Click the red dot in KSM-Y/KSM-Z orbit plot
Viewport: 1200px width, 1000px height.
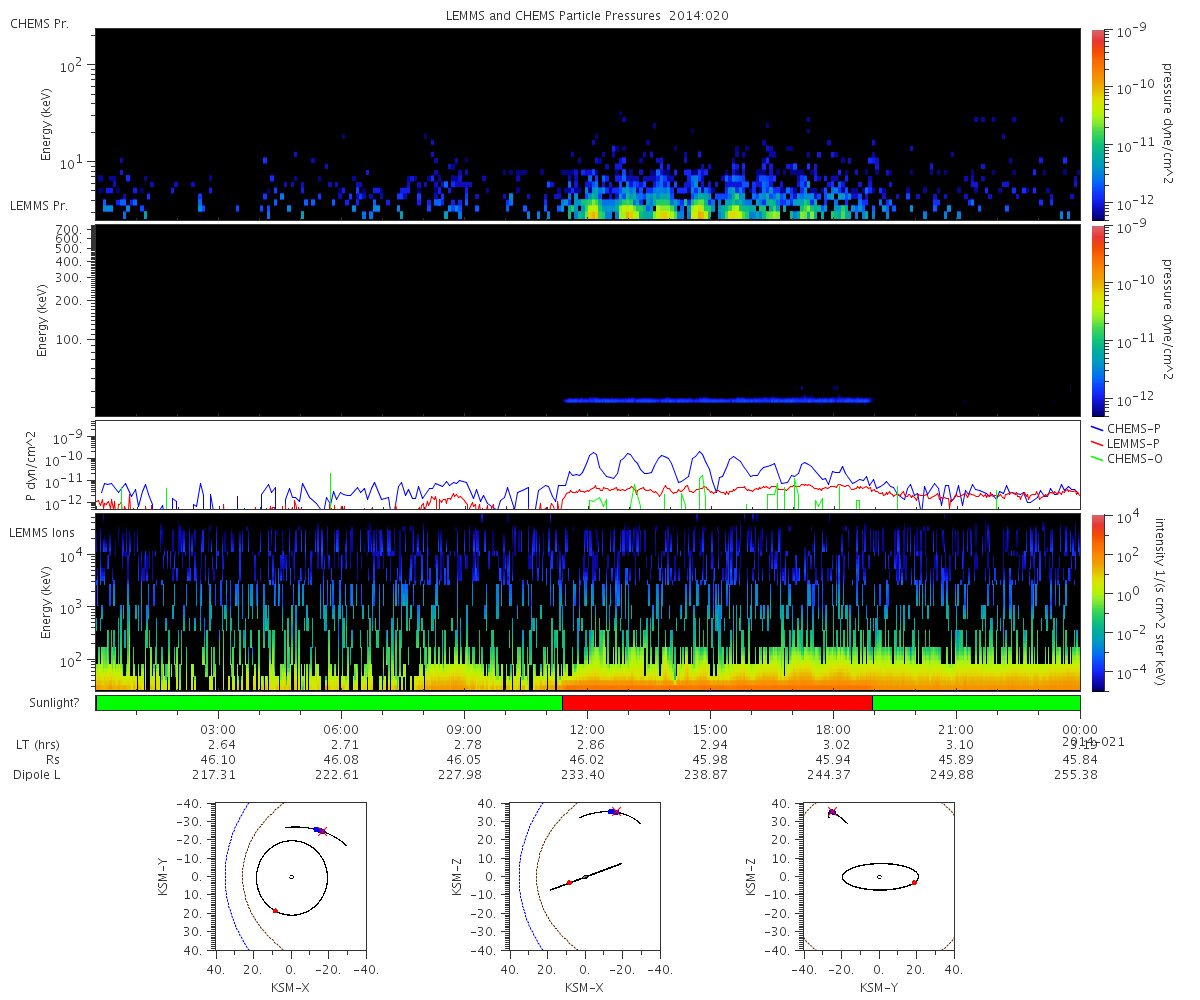(x=914, y=882)
